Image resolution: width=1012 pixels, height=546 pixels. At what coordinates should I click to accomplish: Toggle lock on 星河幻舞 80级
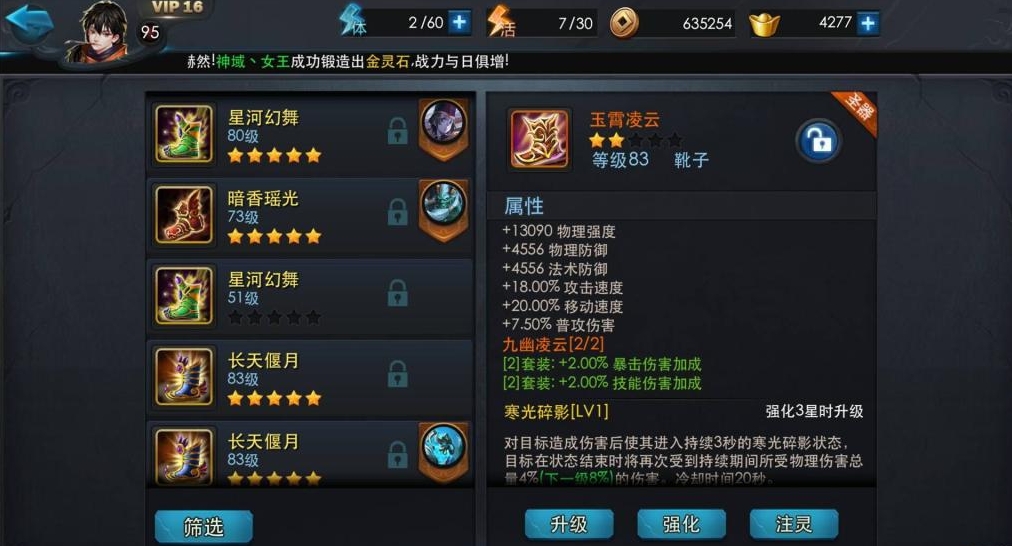(398, 131)
